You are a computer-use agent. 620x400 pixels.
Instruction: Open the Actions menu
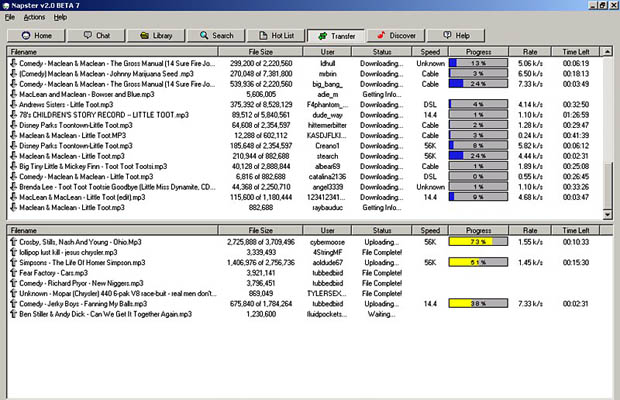point(34,17)
